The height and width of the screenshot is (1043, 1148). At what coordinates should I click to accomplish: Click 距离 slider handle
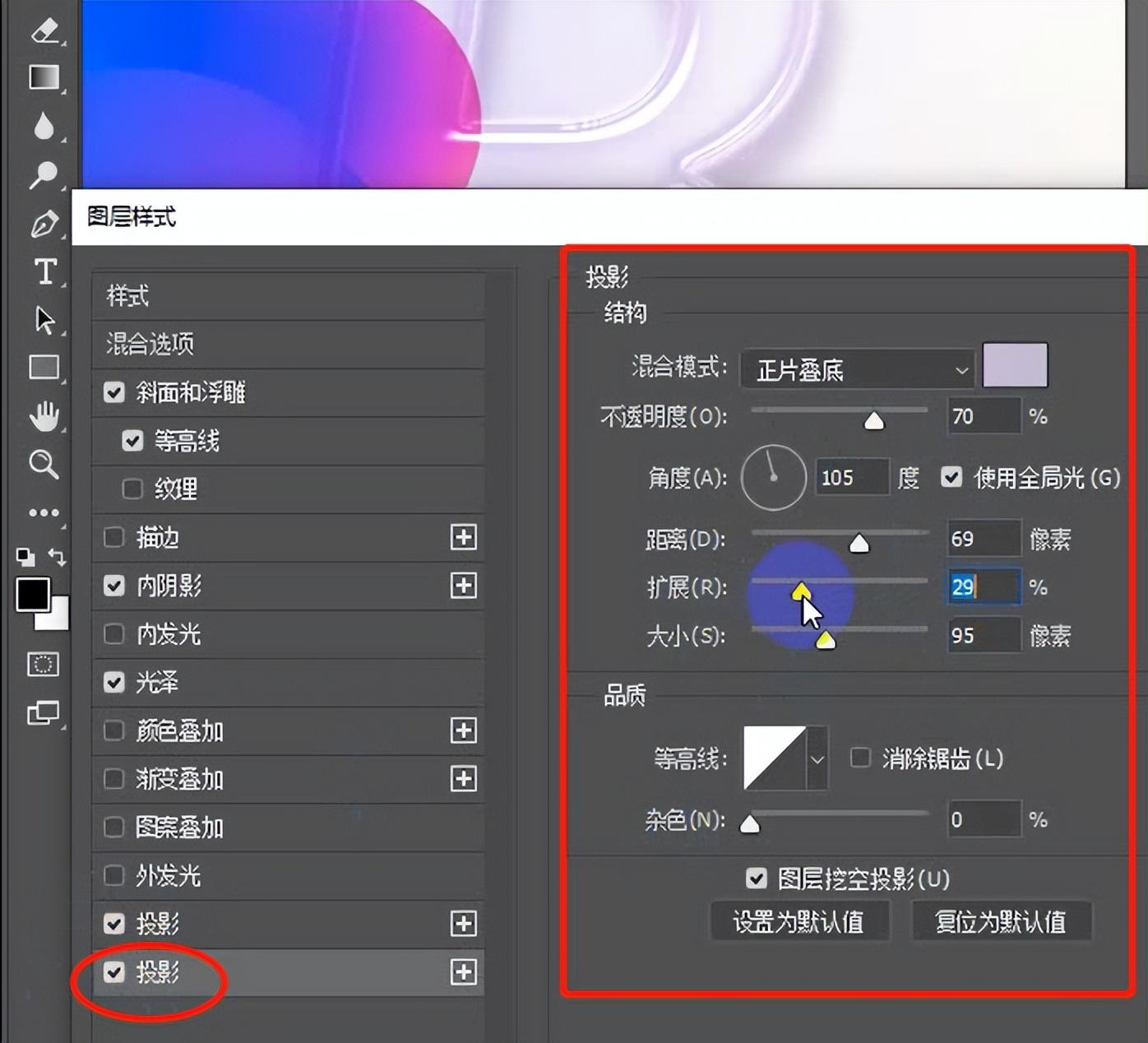(x=859, y=544)
